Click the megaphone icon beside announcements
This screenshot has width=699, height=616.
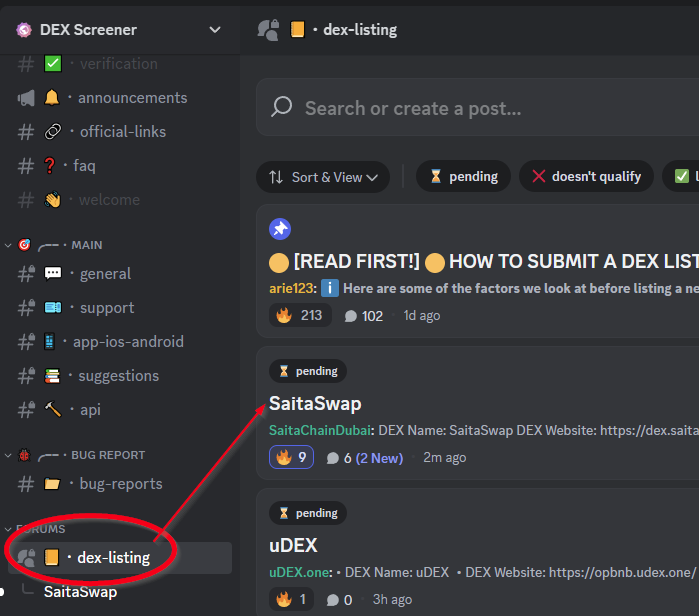click(x=26, y=98)
